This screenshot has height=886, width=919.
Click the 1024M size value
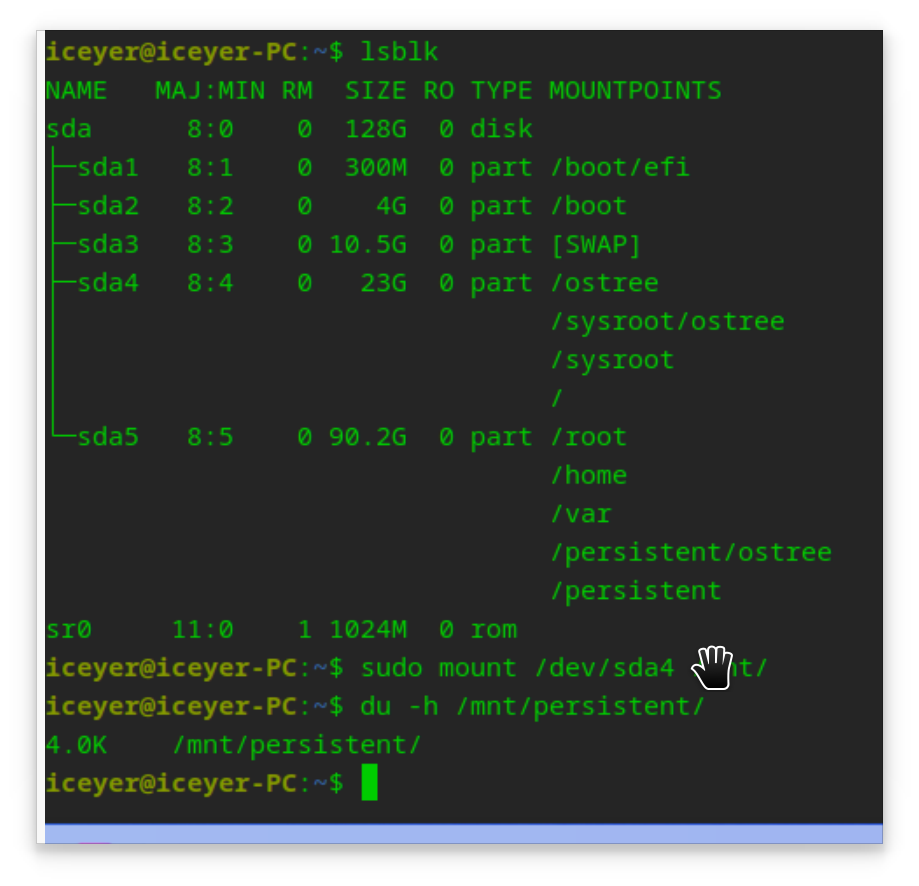point(367,629)
